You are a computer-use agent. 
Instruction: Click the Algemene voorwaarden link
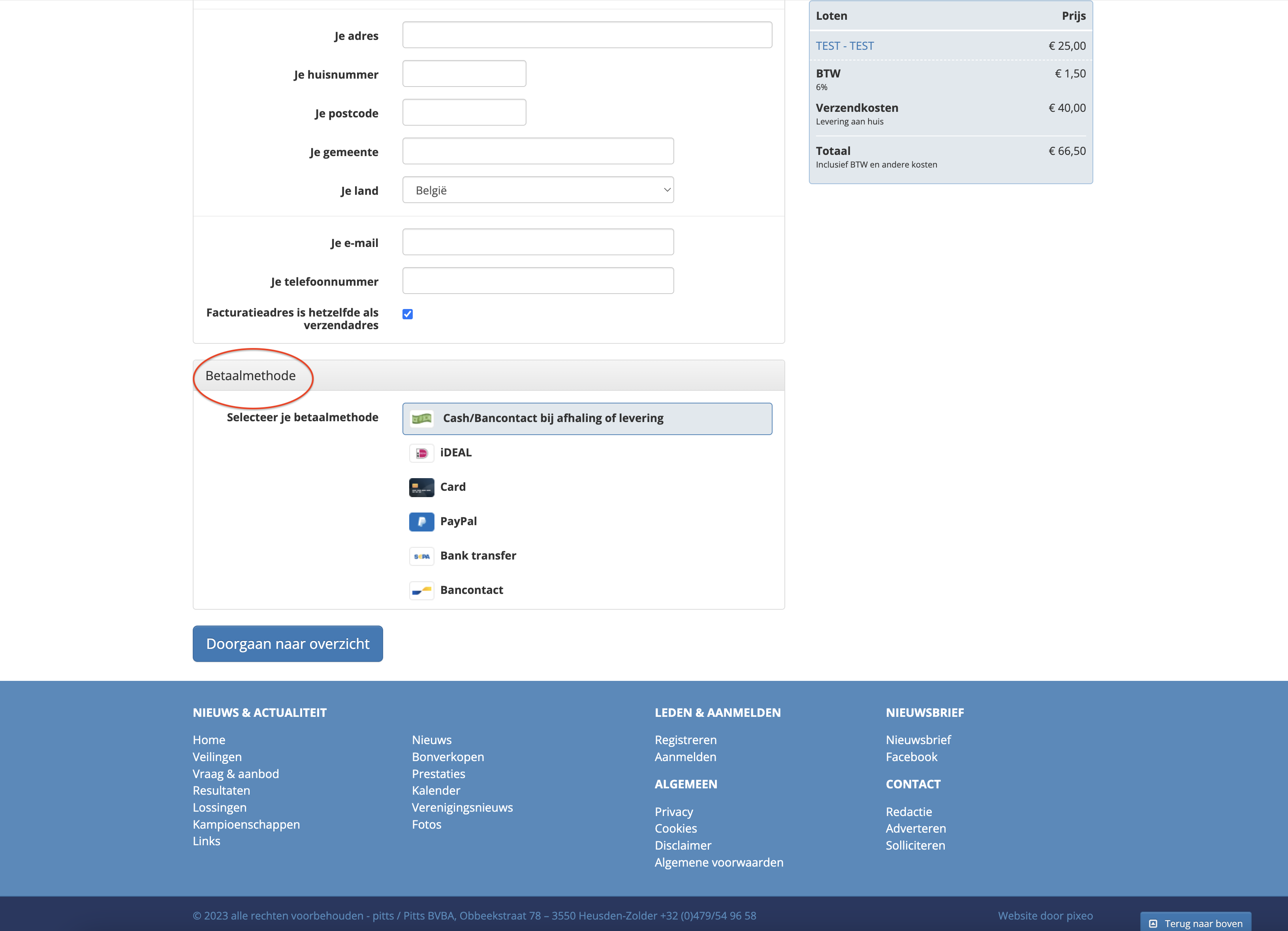click(x=718, y=862)
